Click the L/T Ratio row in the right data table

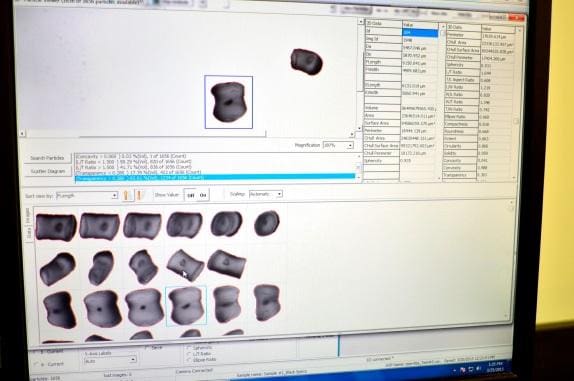pyautogui.click(x=480, y=72)
